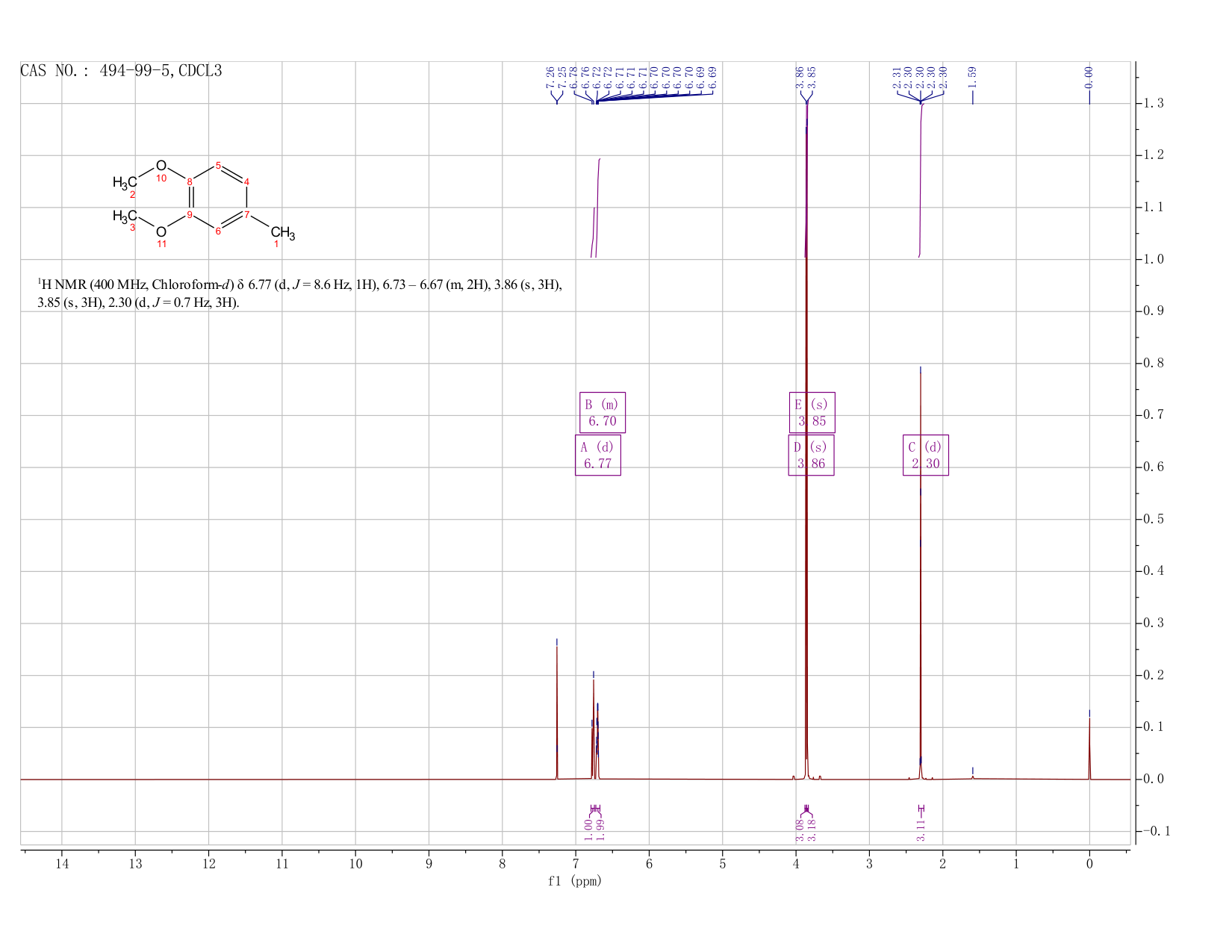The height and width of the screenshot is (952, 1232).
Task: Select the C (d) 2.30 multiplet box
Action: 926,455
